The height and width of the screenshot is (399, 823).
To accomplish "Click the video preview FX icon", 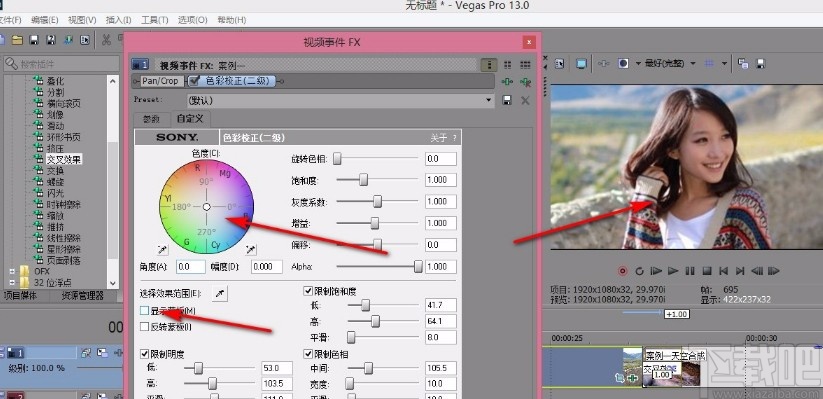I will 604,64.
